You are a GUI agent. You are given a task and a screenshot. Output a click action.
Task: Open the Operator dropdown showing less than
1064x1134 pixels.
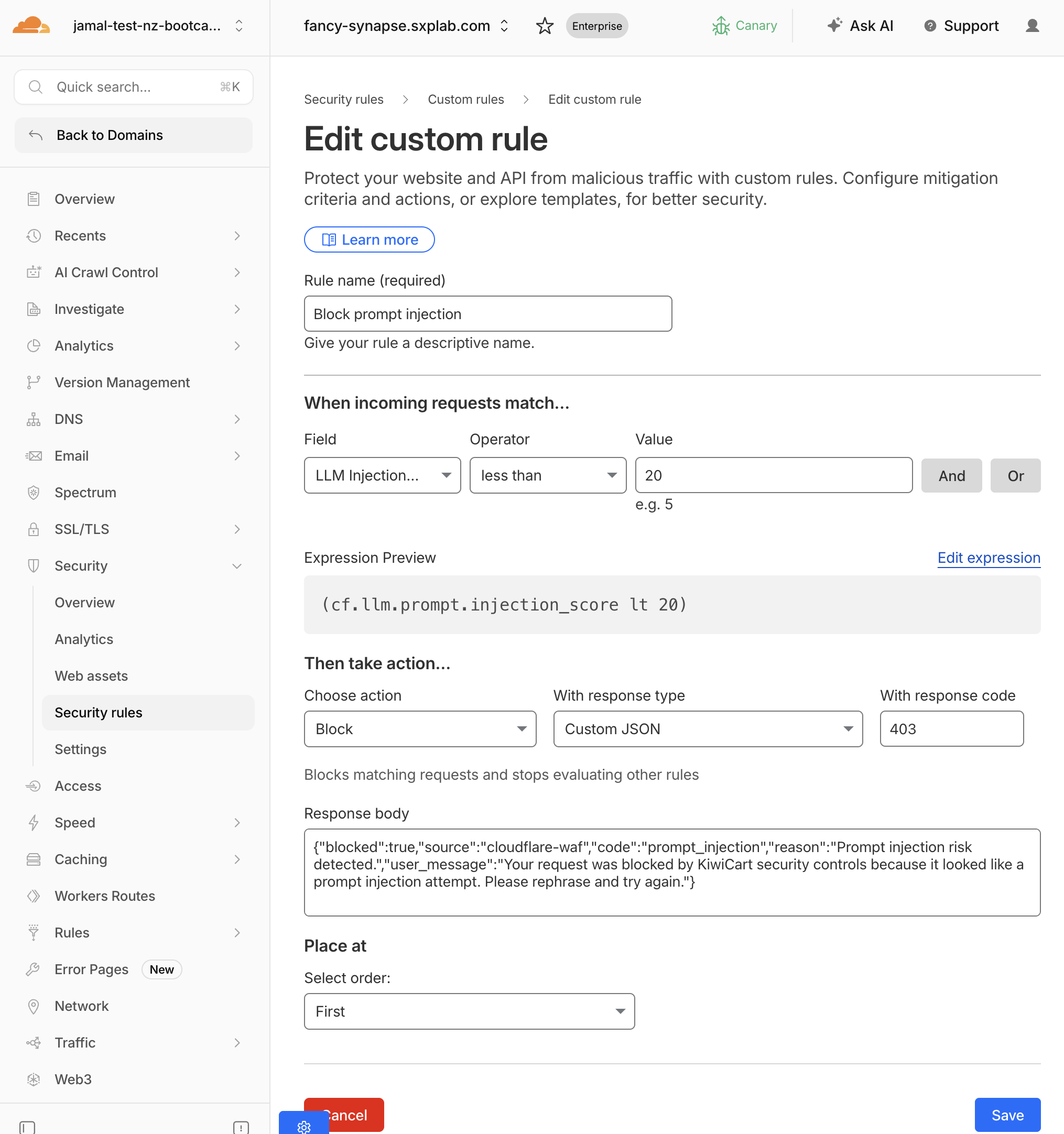point(548,475)
